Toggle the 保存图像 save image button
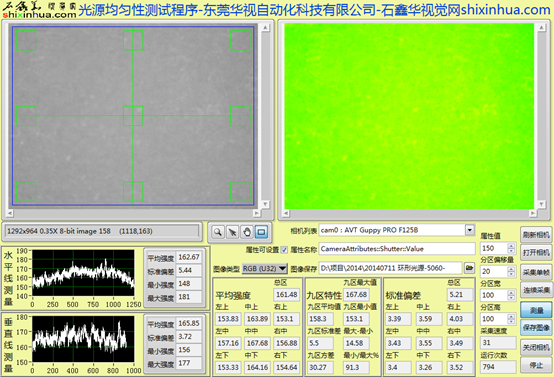This screenshot has width=554, height=377. pyautogui.click(x=536, y=328)
